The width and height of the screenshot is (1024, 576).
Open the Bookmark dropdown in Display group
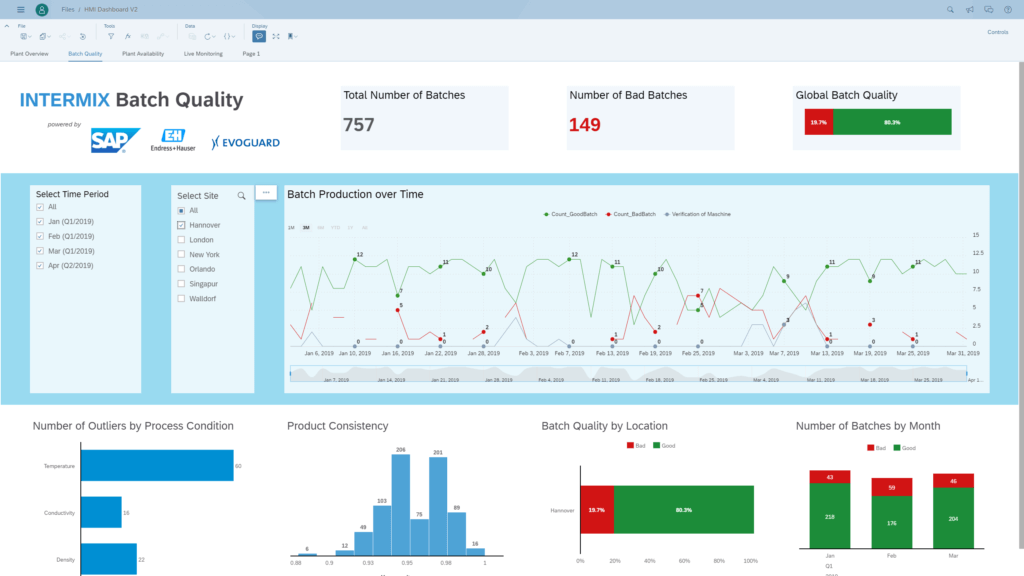pyautogui.click(x=293, y=37)
